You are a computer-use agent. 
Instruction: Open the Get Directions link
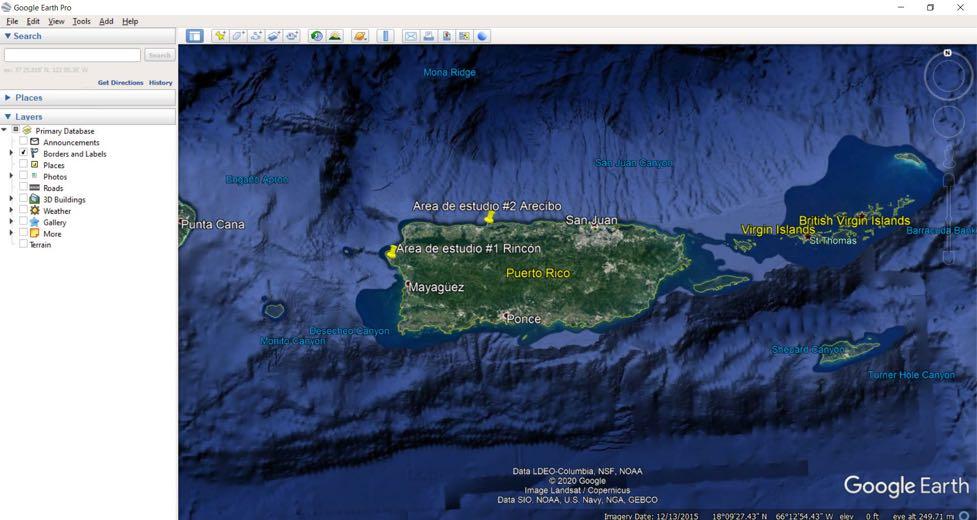click(120, 82)
